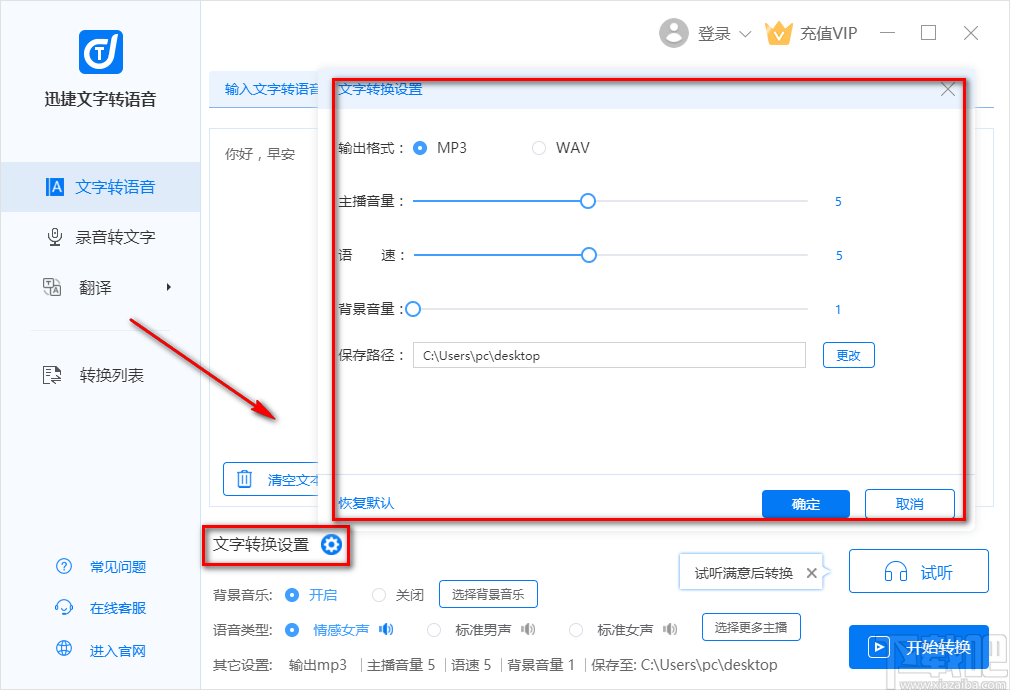
Task: Preview 标准男声 with its speaker icon
Action: (x=528, y=629)
